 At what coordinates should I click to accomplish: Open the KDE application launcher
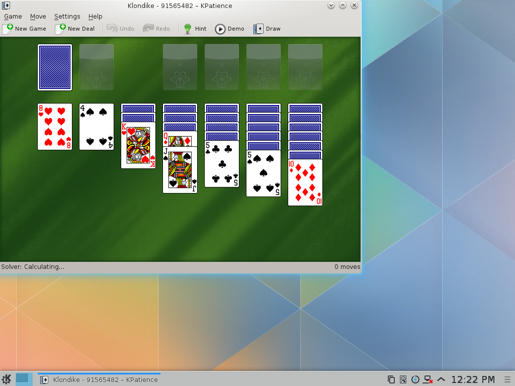click(7, 379)
